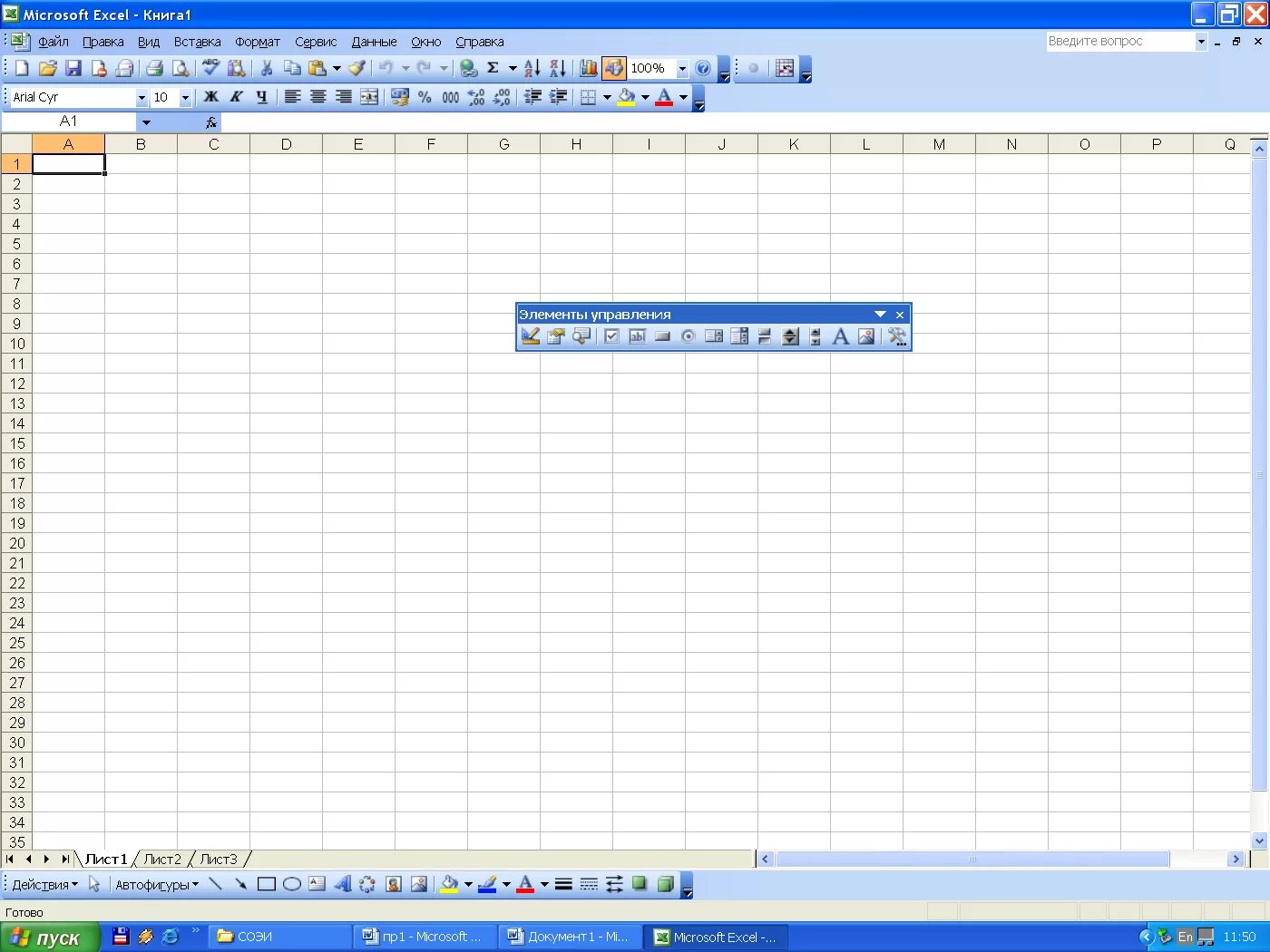
Task: Launch the Chart Wizard icon
Action: (589, 68)
